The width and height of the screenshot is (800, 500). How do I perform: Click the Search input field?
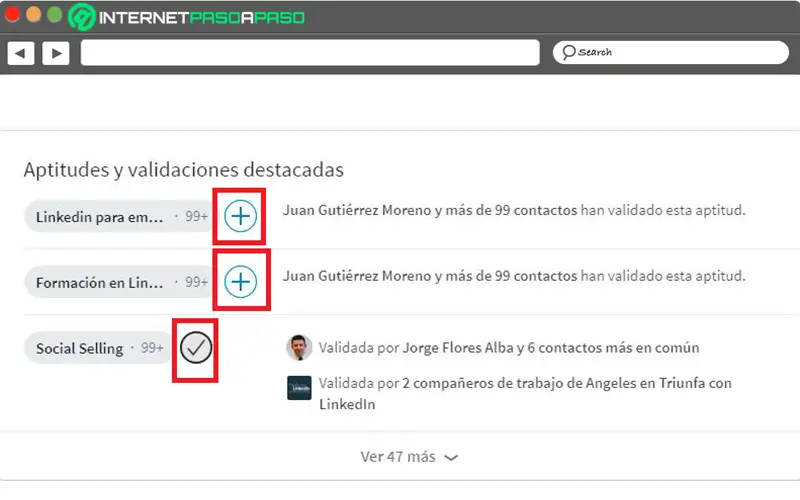click(670, 52)
